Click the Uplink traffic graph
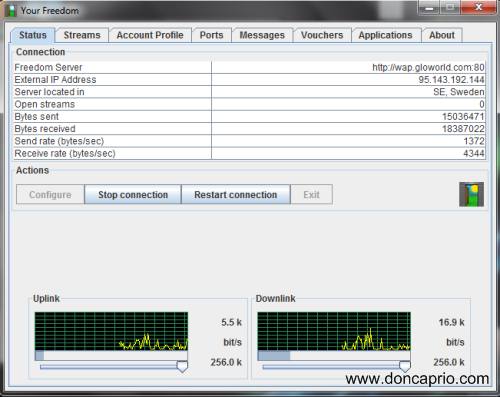This screenshot has width=500, height=397. tap(111, 331)
